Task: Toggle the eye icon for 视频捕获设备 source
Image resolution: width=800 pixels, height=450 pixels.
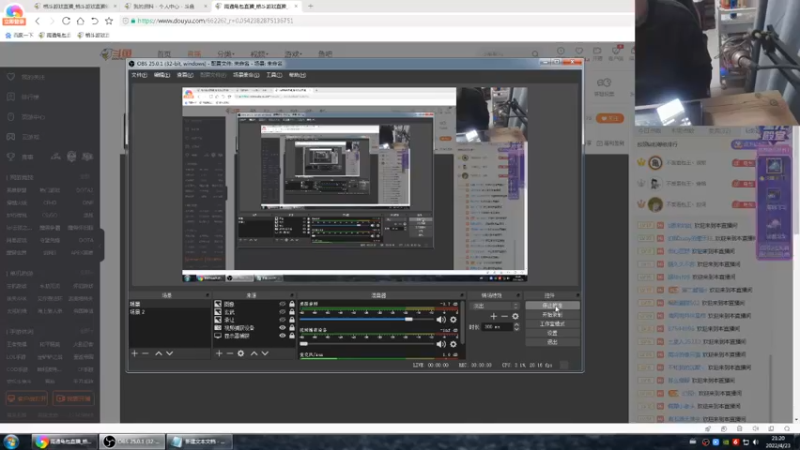Action: coord(282,328)
